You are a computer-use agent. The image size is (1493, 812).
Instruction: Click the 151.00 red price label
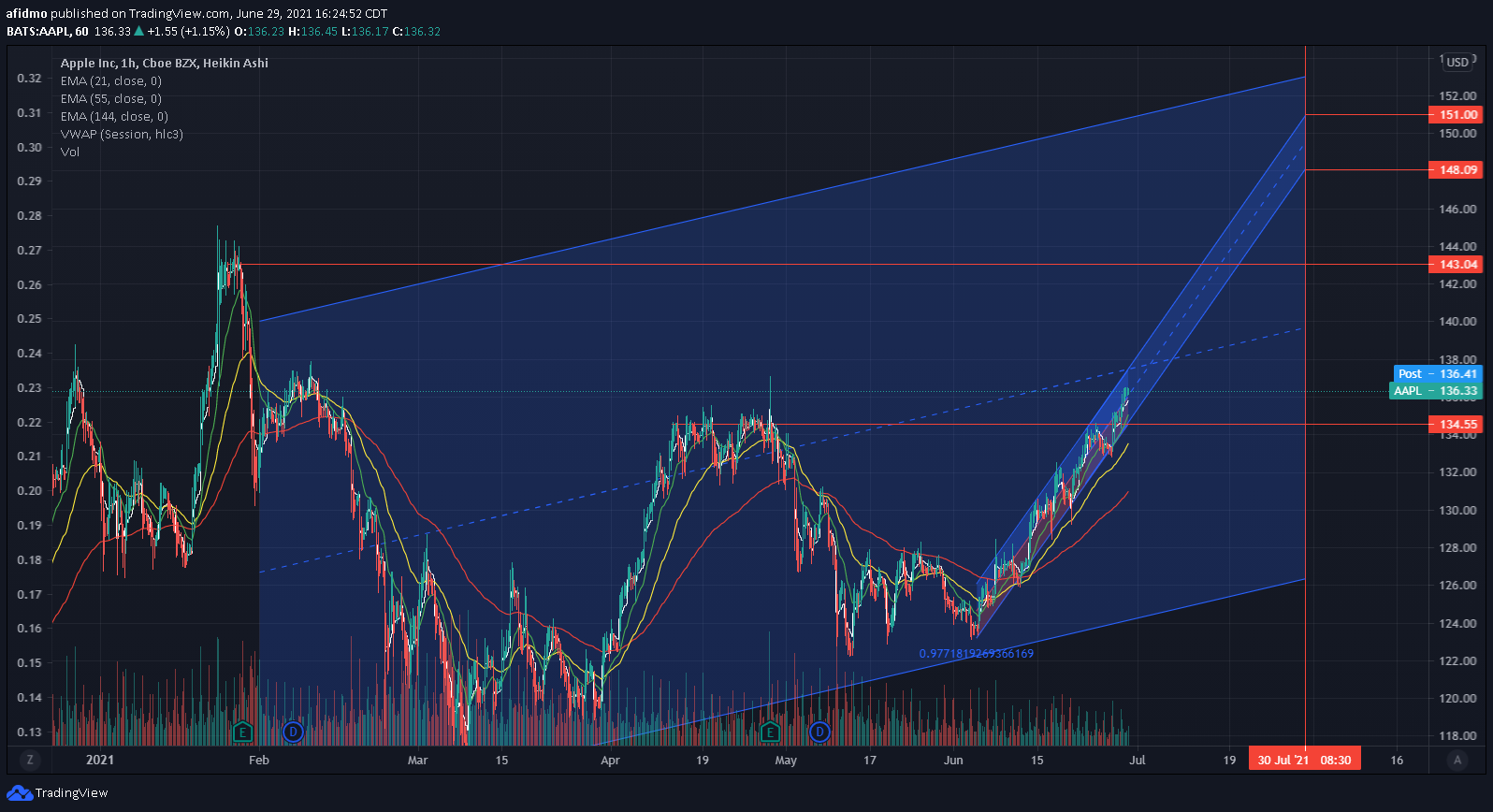(1456, 114)
